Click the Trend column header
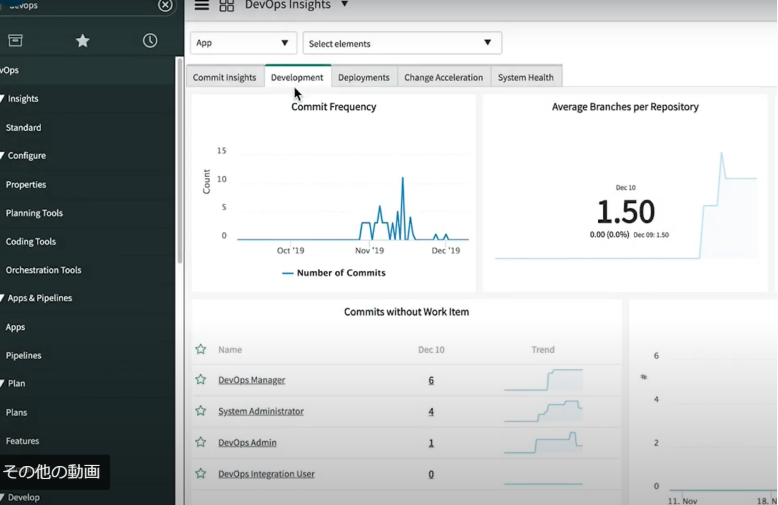 pos(543,350)
